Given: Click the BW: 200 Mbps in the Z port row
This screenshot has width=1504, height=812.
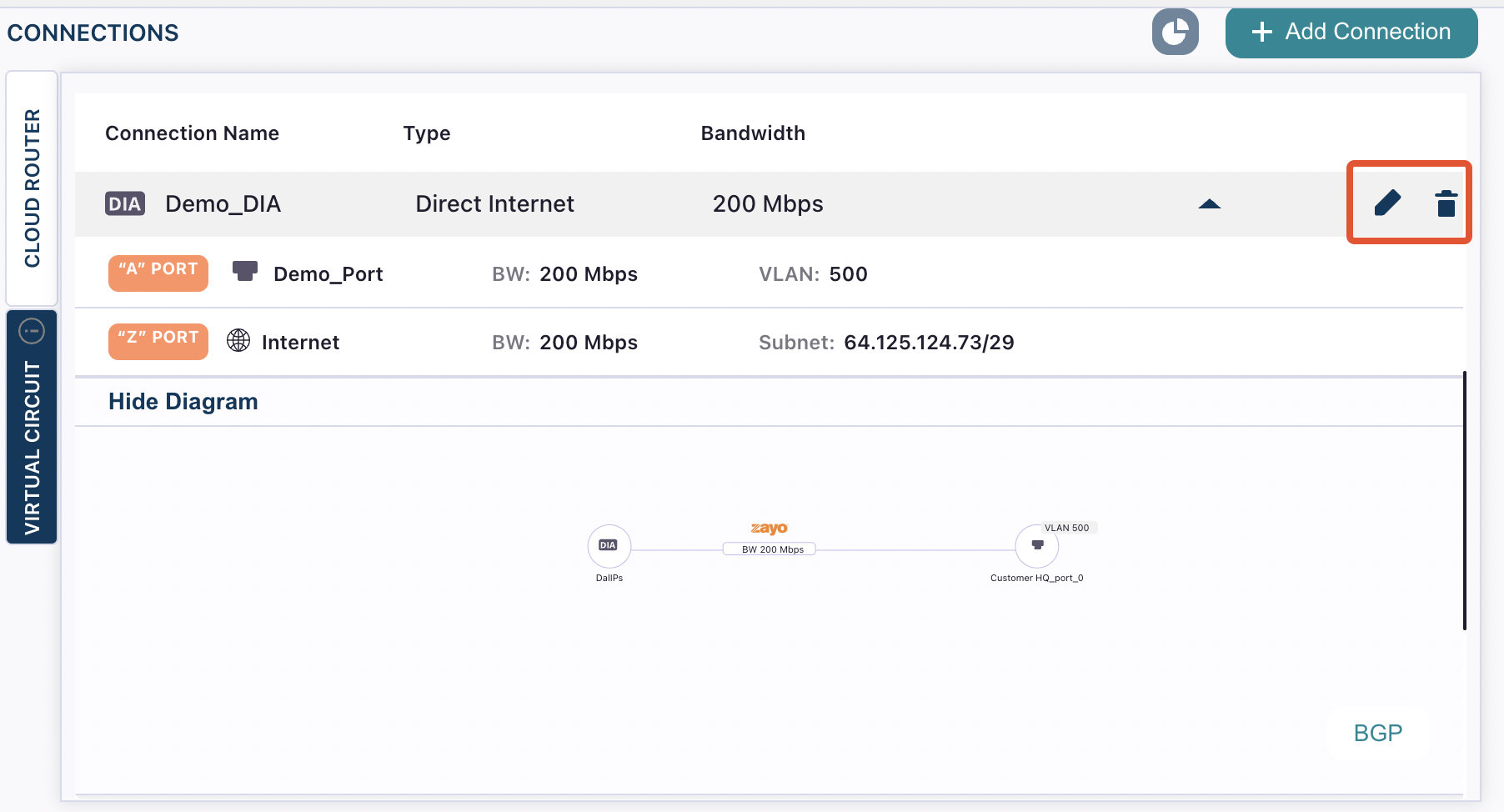Looking at the screenshot, I should coord(564,343).
